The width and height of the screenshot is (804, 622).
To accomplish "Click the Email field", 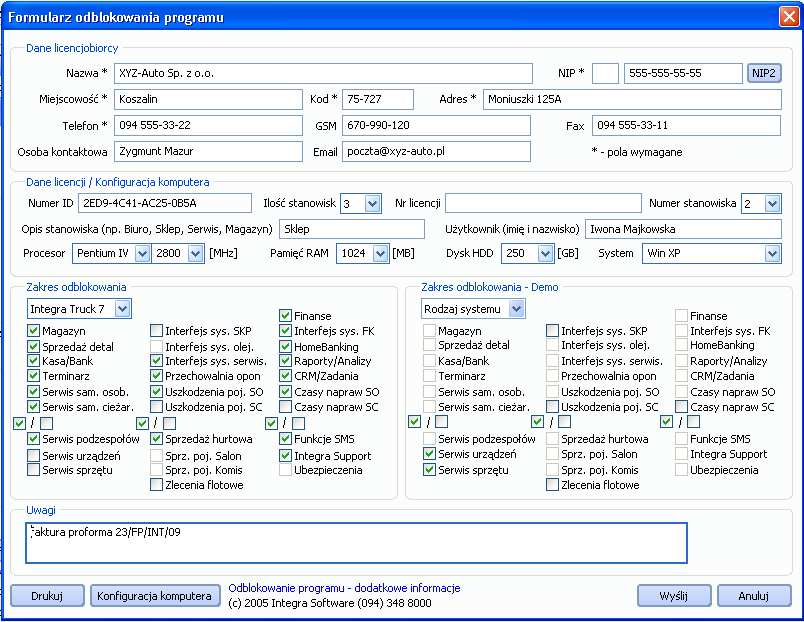I will [436, 151].
